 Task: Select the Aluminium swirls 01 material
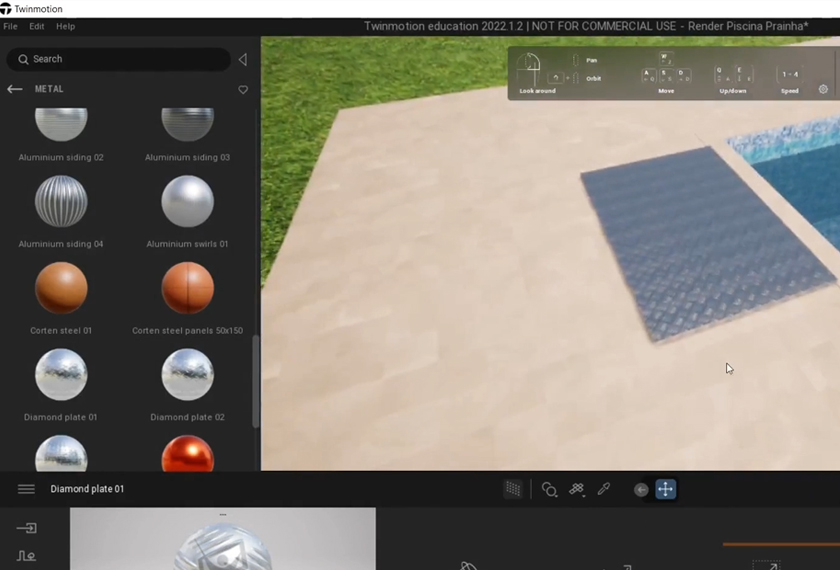coord(187,202)
